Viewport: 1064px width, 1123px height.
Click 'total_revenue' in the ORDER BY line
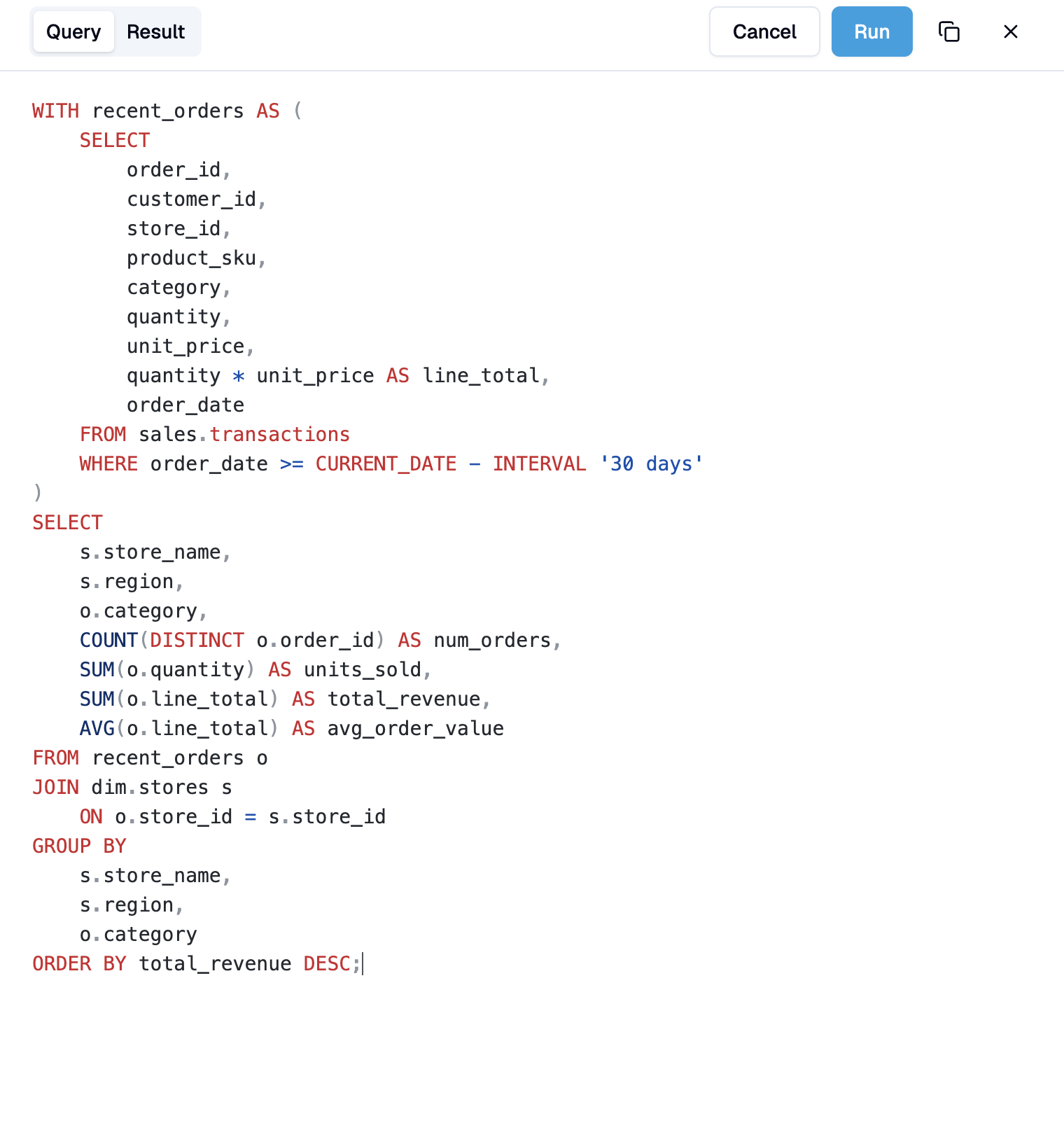tap(215, 964)
